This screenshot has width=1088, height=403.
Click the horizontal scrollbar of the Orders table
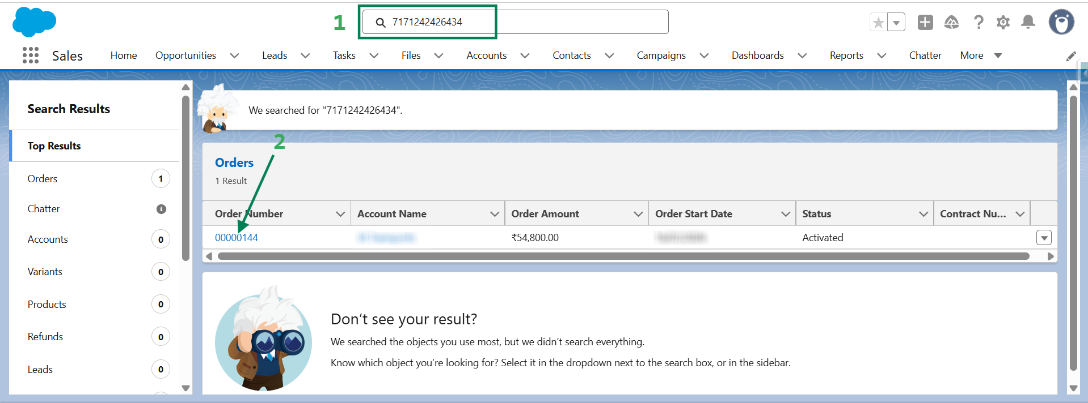[x=623, y=256]
